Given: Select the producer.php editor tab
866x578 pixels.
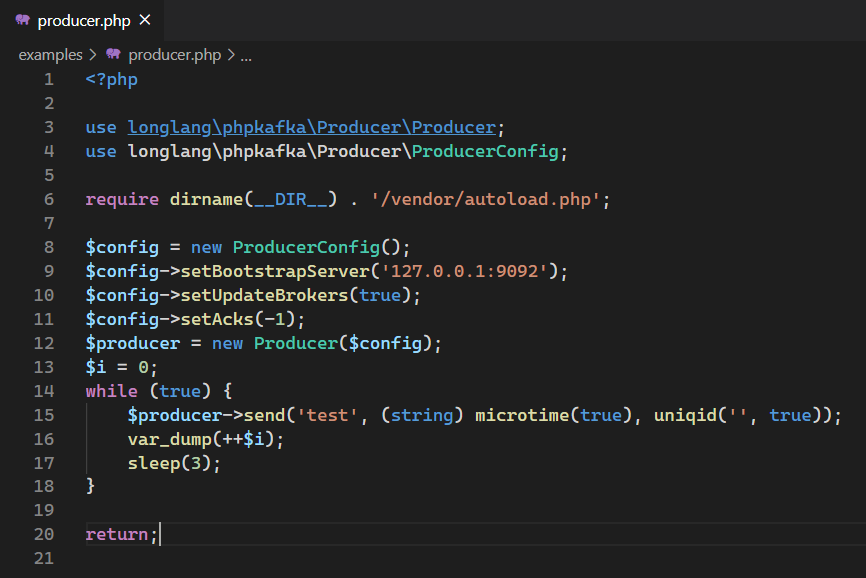Looking at the screenshot, I should click(82, 20).
